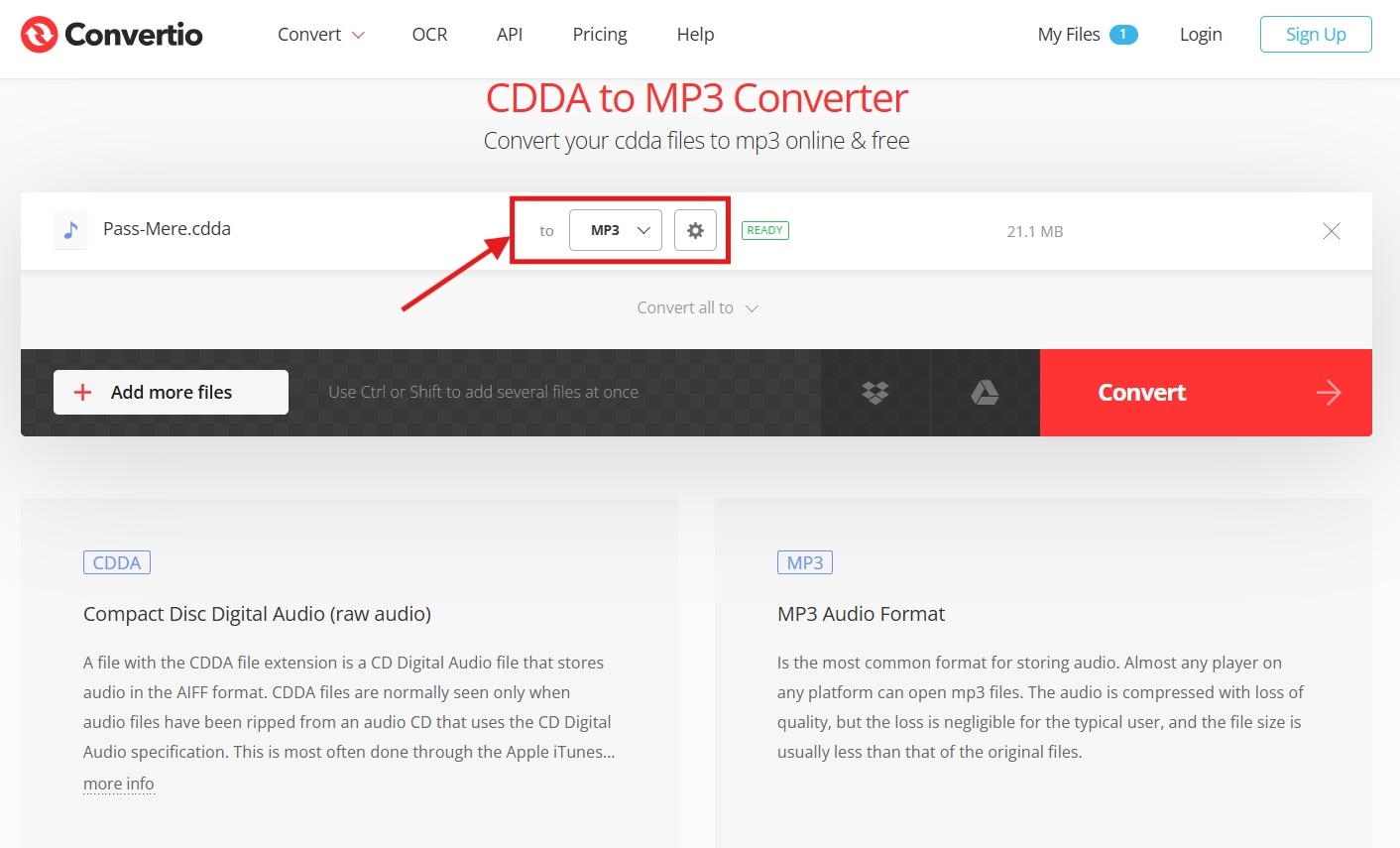
Task: Click the Convertio logo
Action: [111, 35]
